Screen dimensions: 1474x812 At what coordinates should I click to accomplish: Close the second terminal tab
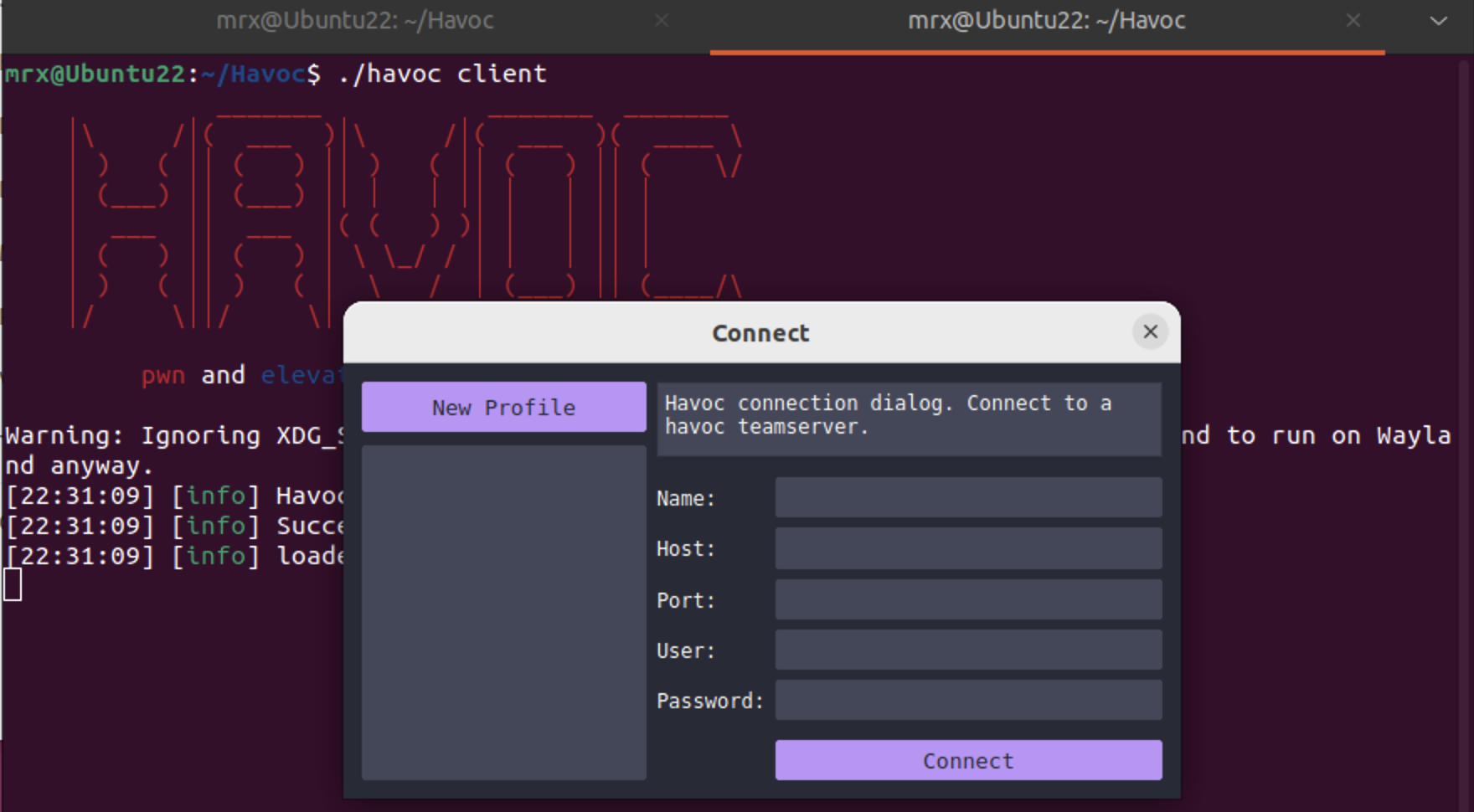click(1353, 21)
